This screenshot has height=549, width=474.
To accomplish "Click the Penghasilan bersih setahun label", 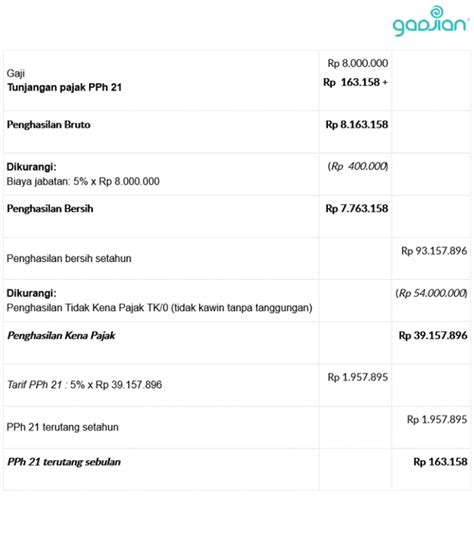I will [x=69, y=258].
